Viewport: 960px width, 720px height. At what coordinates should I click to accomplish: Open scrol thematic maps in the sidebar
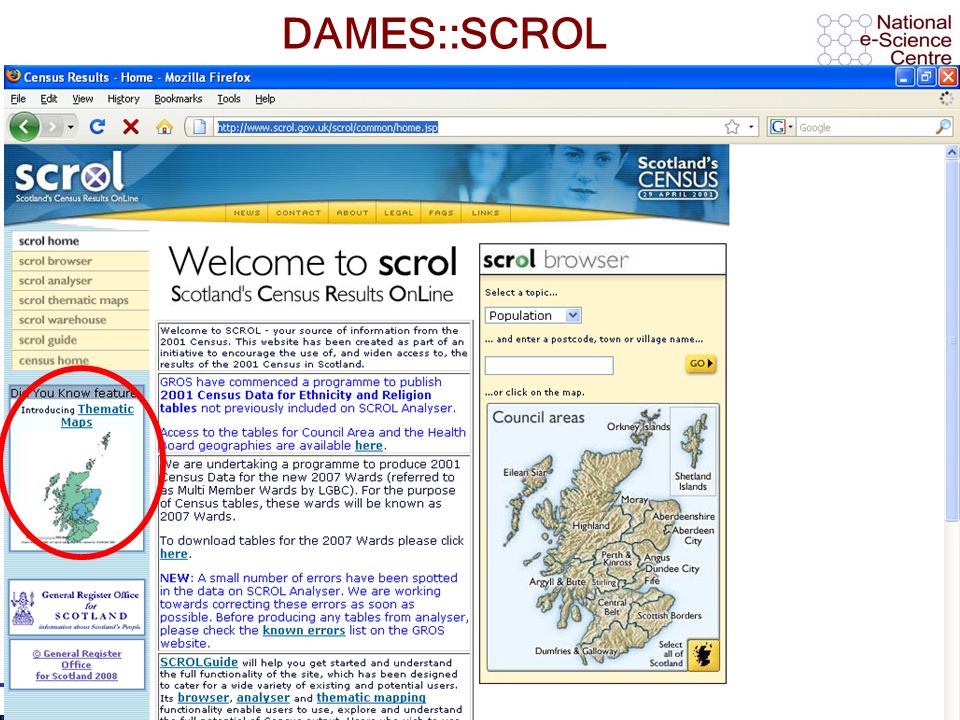(80, 300)
